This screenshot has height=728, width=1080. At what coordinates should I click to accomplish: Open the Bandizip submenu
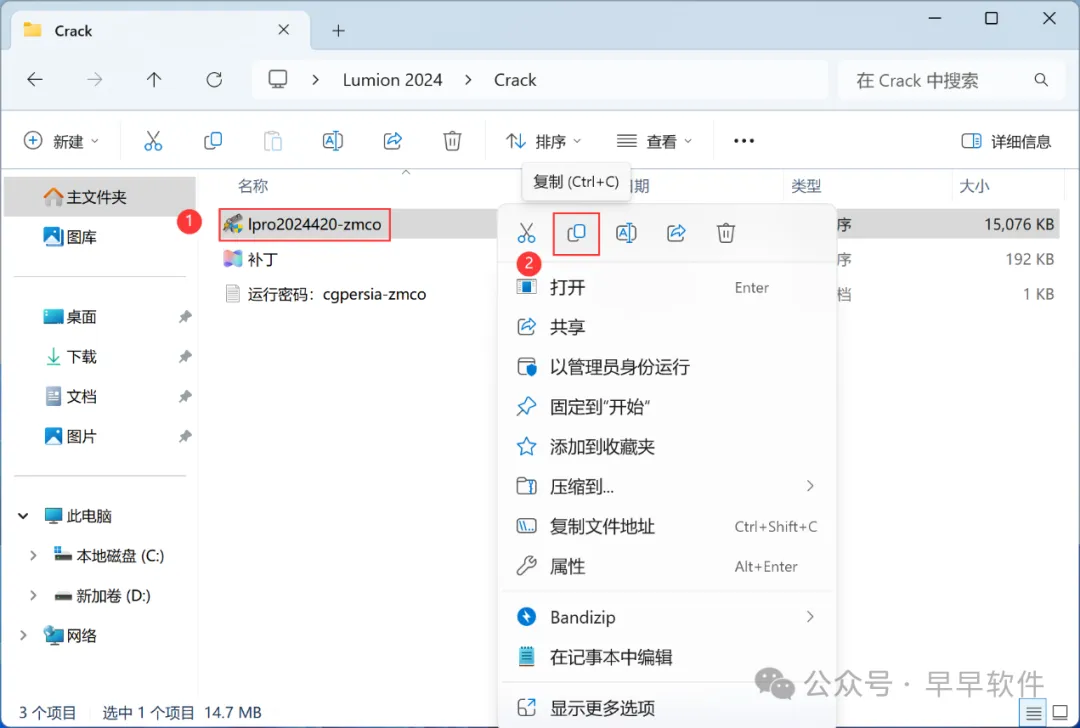coord(667,617)
